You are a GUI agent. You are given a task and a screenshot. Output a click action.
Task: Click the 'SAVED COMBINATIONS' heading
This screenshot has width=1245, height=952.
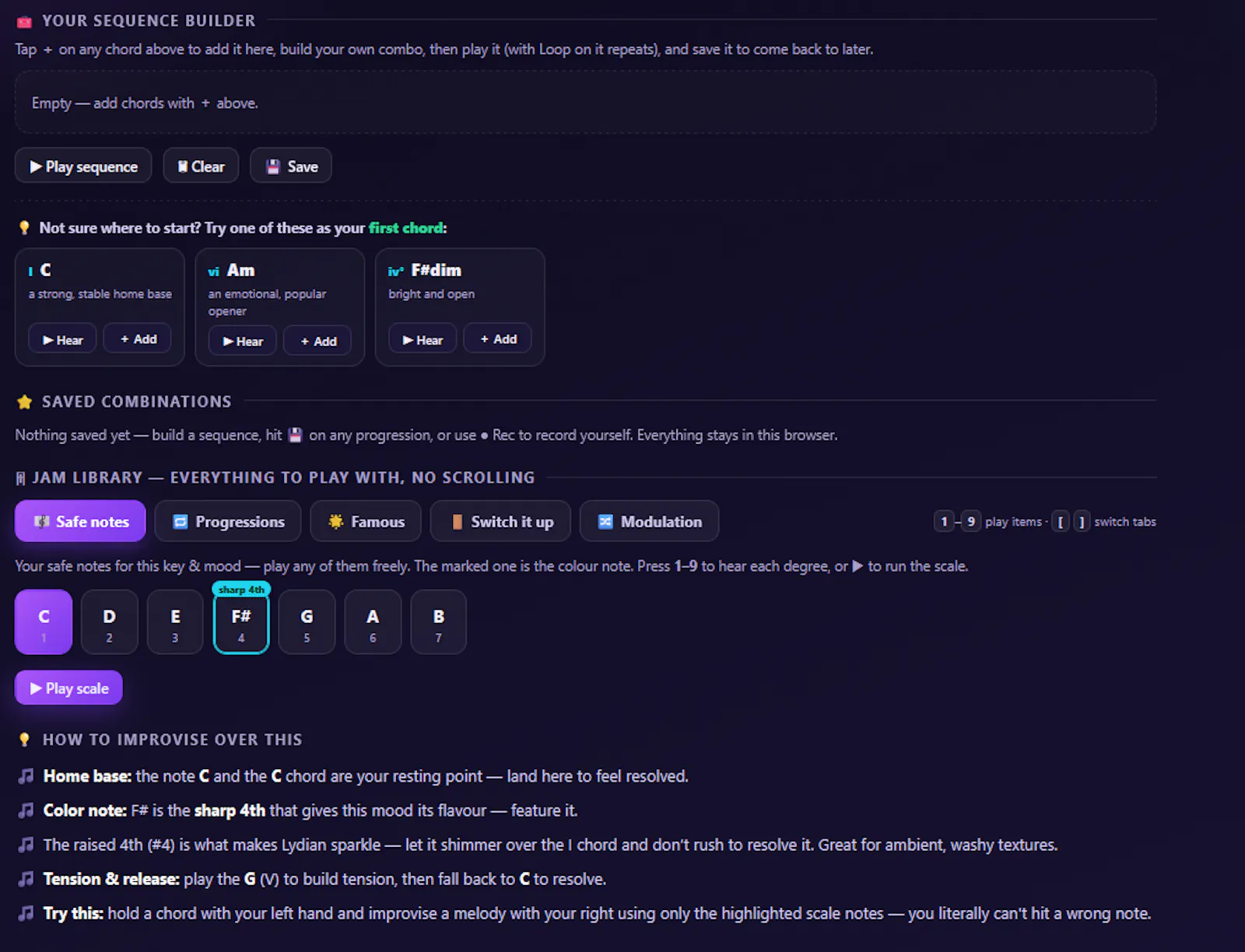click(137, 401)
